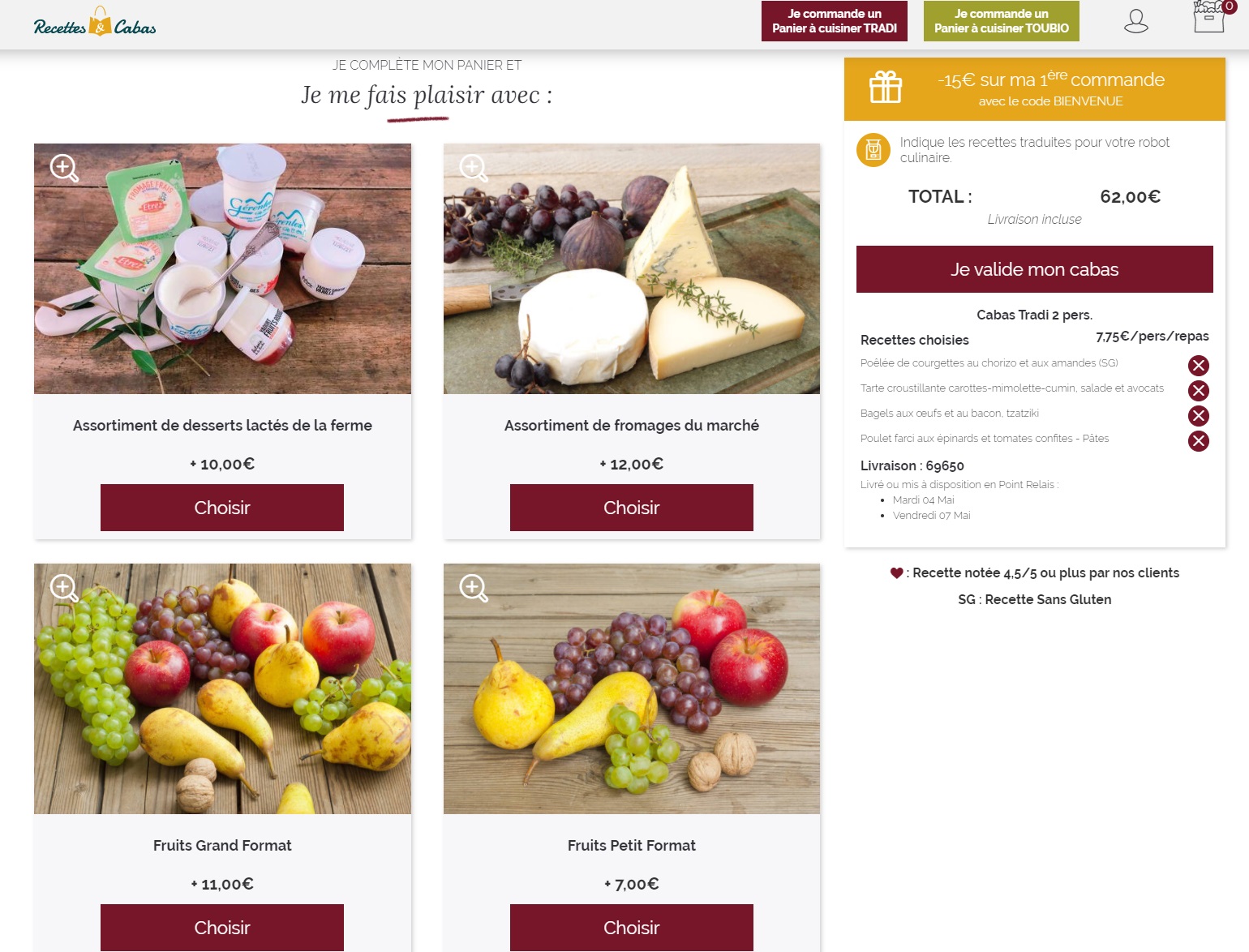
Task: Remove Tarte croustillante carottes-mimolette recipe
Action: click(1198, 391)
